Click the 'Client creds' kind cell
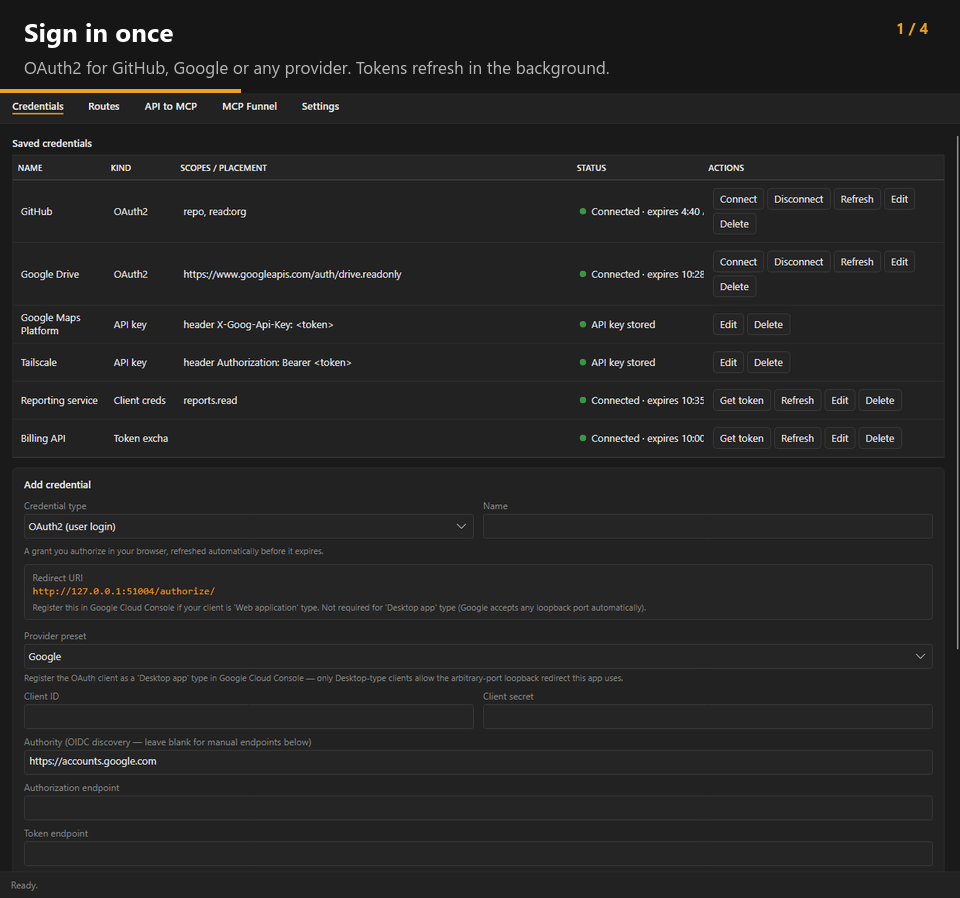This screenshot has height=898, width=960. point(140,400)
